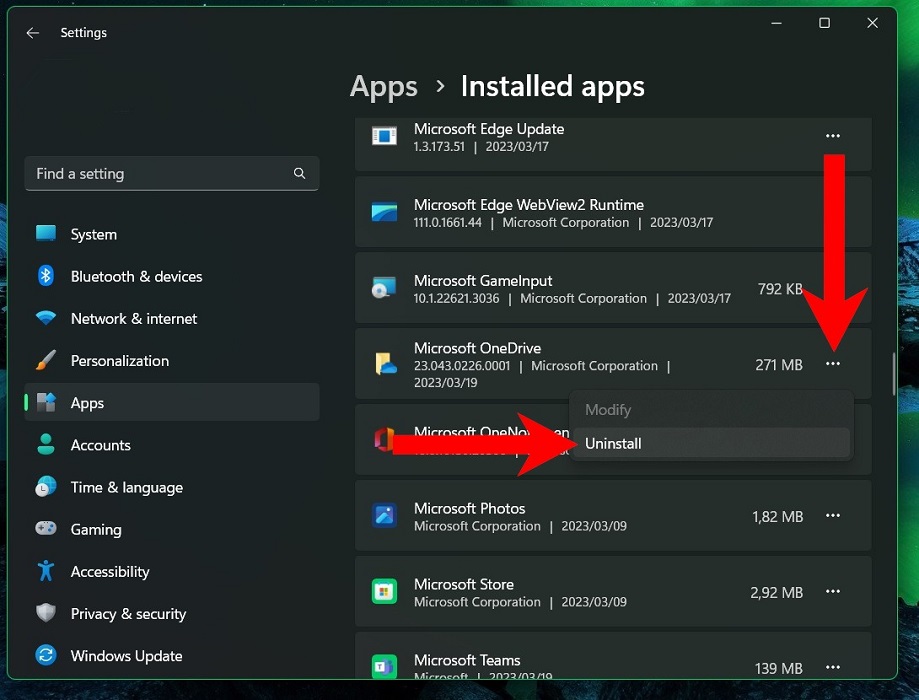Click the Find a setting search box
This screenshot has width=919, height=700.
171,173
